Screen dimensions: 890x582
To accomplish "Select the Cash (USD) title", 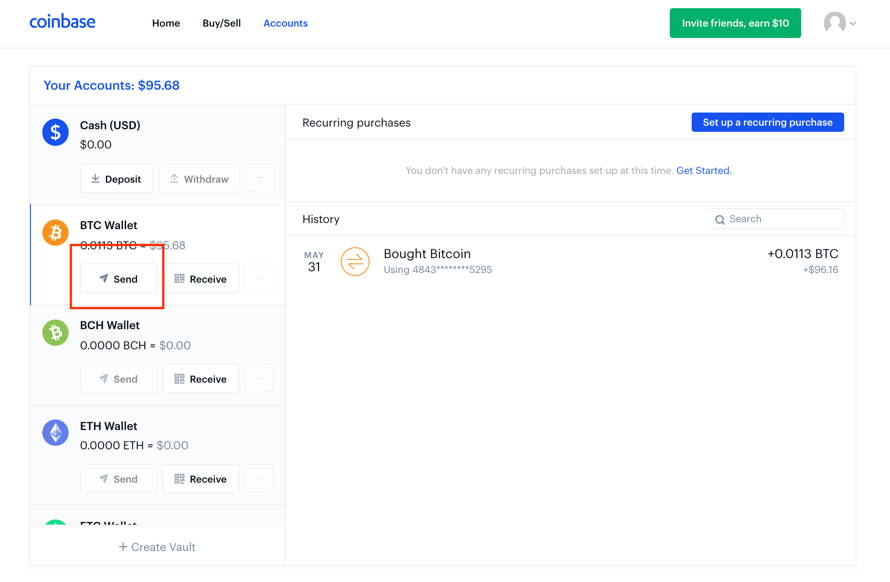I will pyautogui.click(x=110, y=125).
